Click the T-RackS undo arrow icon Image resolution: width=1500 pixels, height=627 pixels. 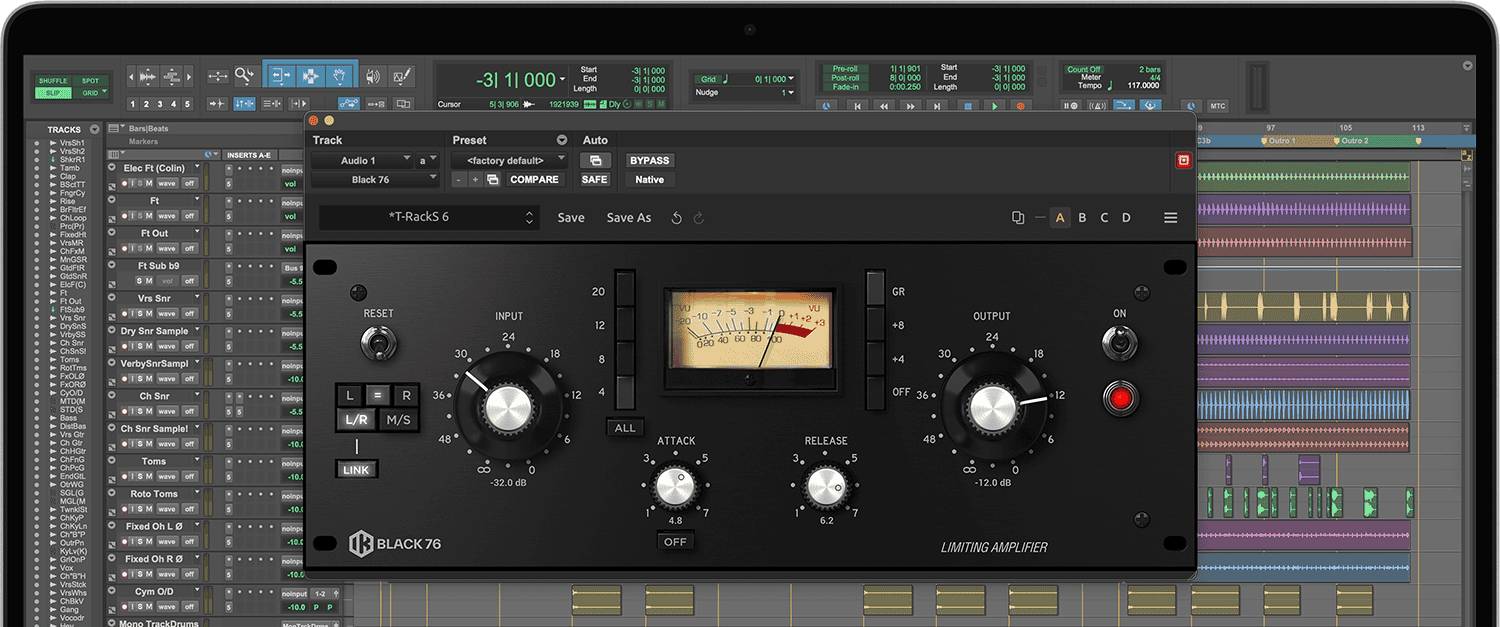677,218
